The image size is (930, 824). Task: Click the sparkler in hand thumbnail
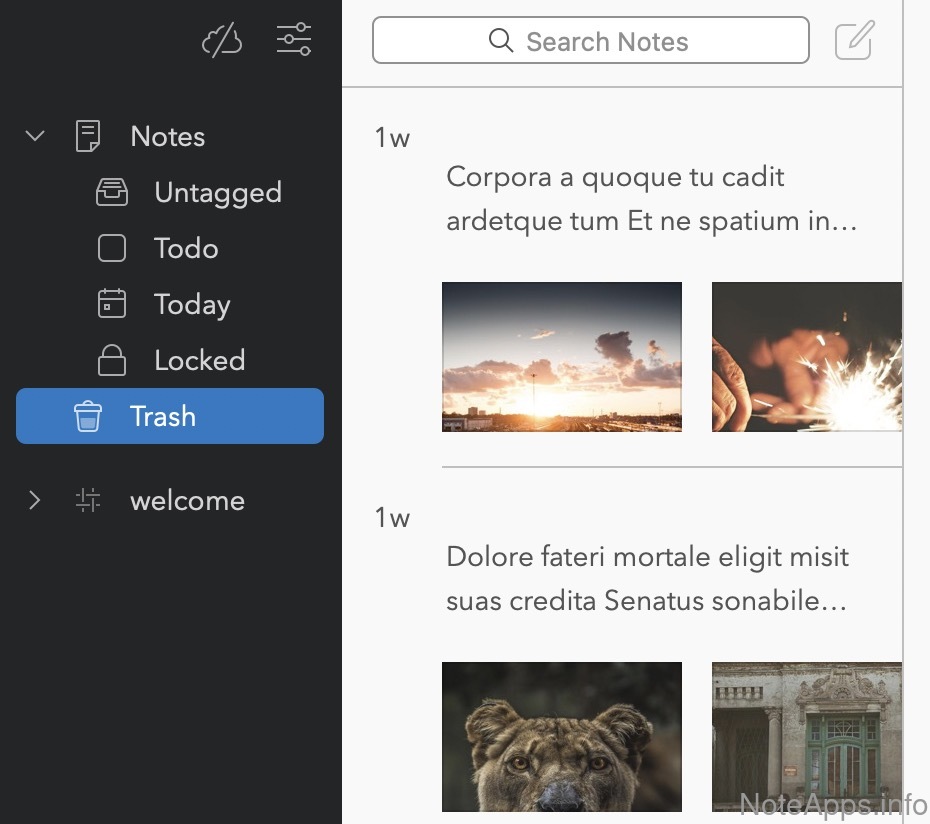click(806, 357)
